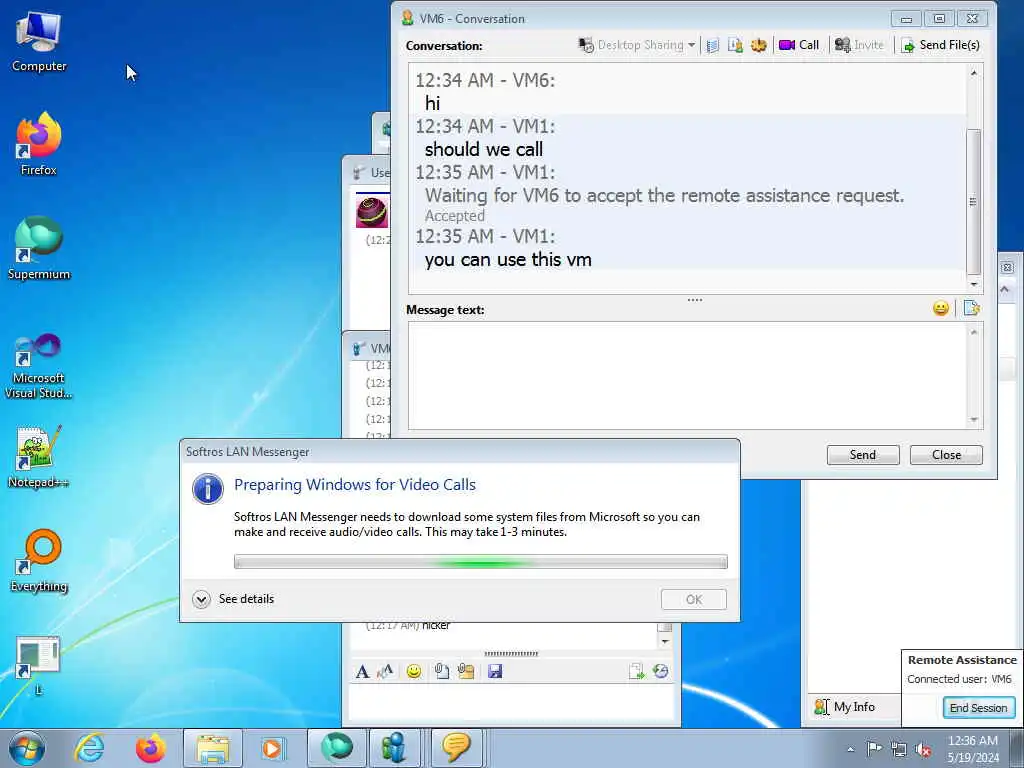Open Windows Media Player from taskbar

[272, 748]
